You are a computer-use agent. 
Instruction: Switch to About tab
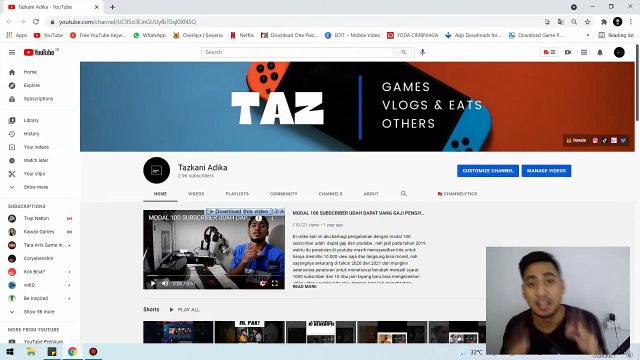click(x=371, y=194)
